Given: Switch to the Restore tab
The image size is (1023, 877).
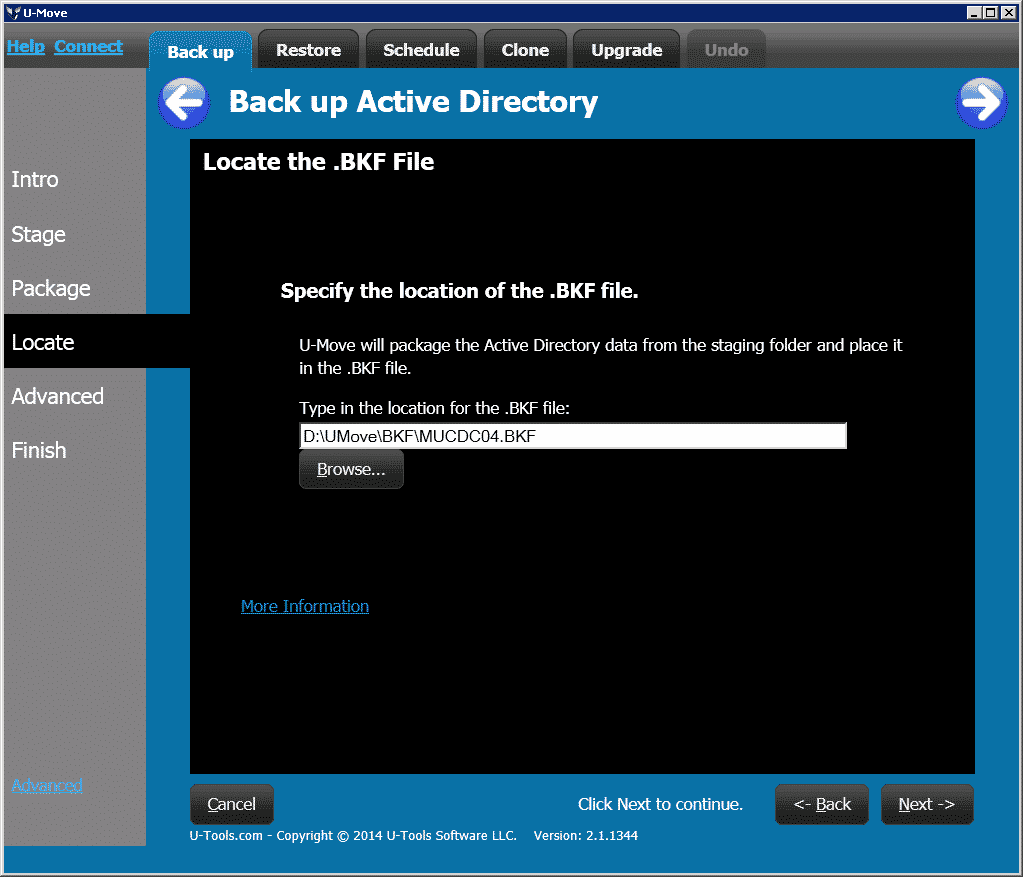Looking at the screenshot, I should pos(309,50).
